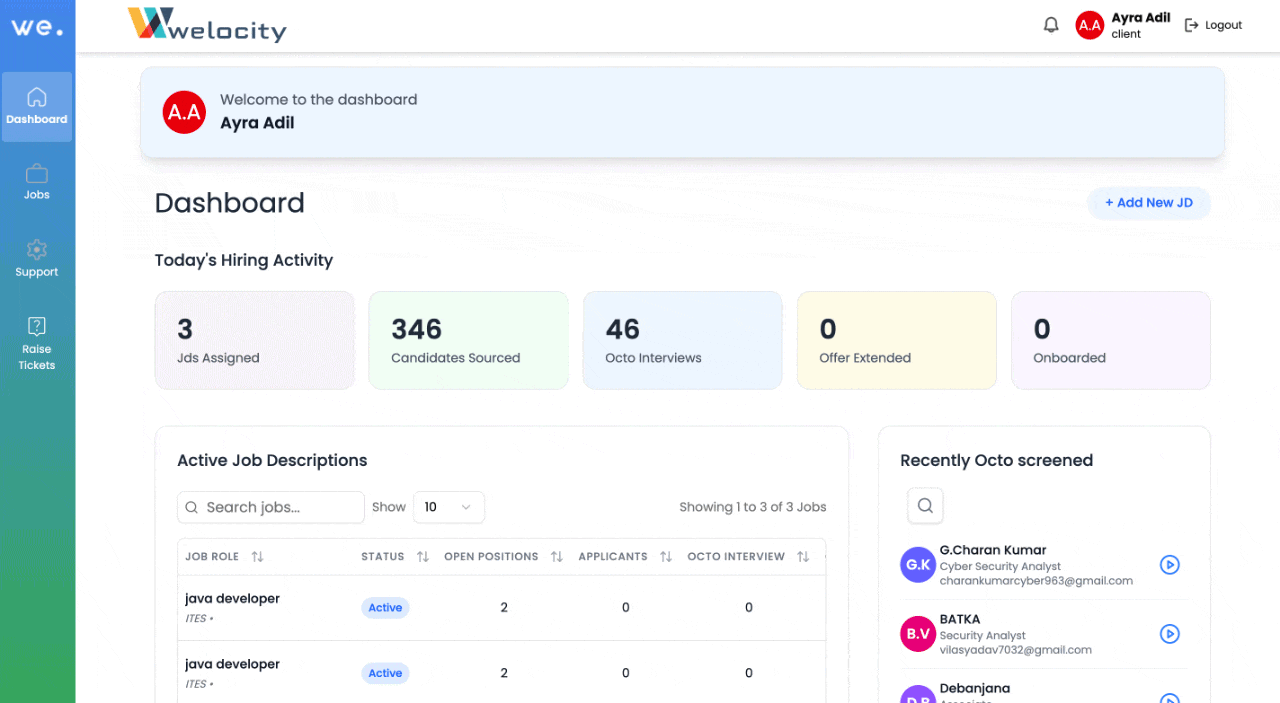
Task: Open Dashboard from the sidebar
Action: [x=37, y=106]
